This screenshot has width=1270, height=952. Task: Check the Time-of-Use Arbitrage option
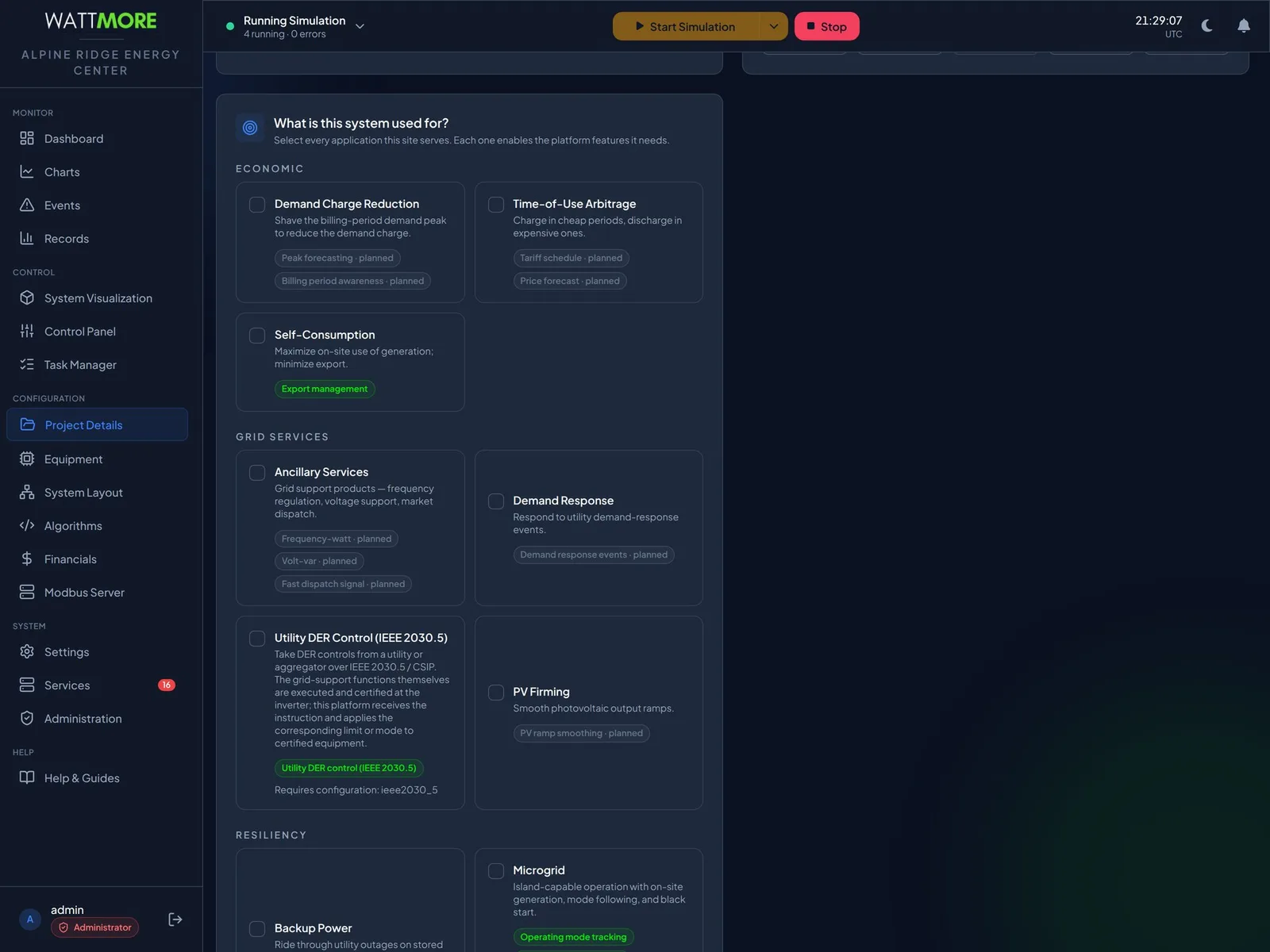496,205
